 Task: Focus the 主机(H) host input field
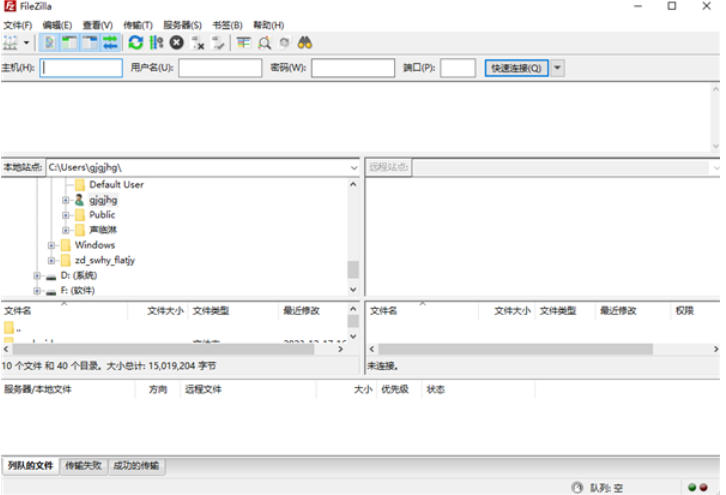(81, 68)
